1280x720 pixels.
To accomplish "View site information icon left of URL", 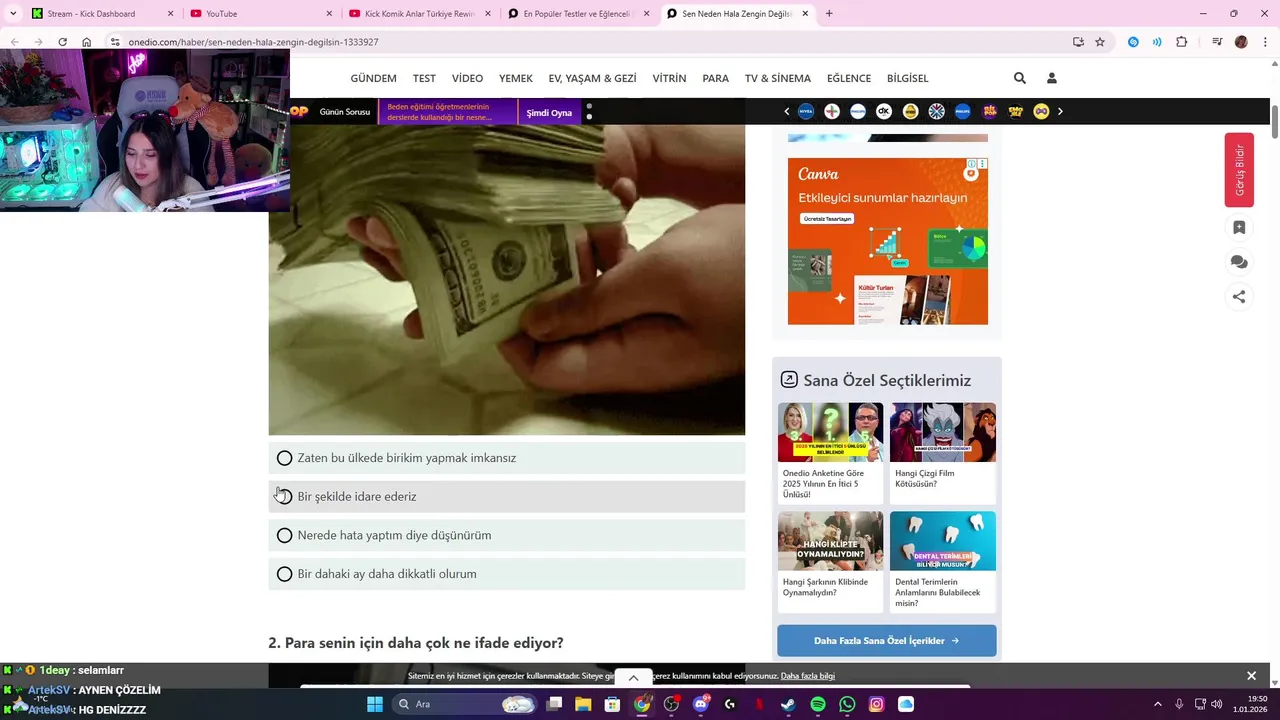I will (115, 42).
